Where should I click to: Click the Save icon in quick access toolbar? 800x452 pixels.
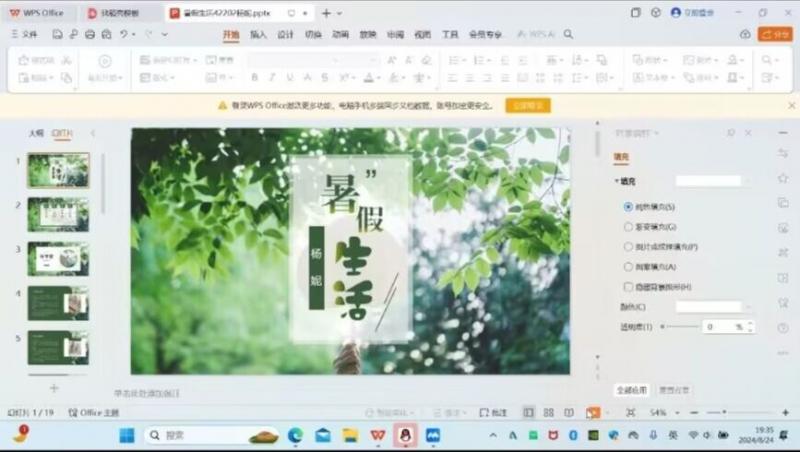click(57, 34)
